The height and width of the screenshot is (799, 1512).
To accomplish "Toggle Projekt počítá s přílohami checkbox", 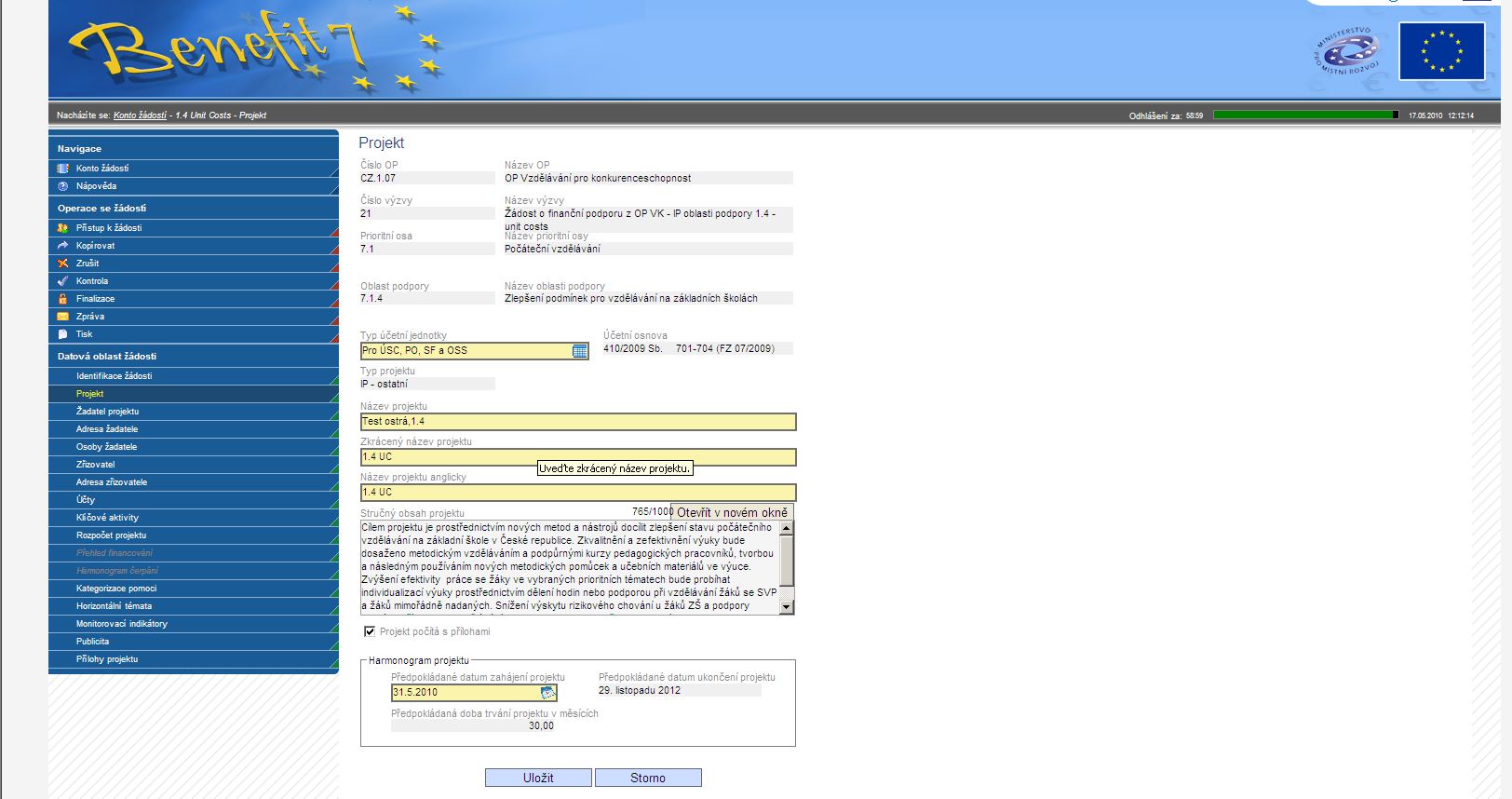I will pos(370,631).
